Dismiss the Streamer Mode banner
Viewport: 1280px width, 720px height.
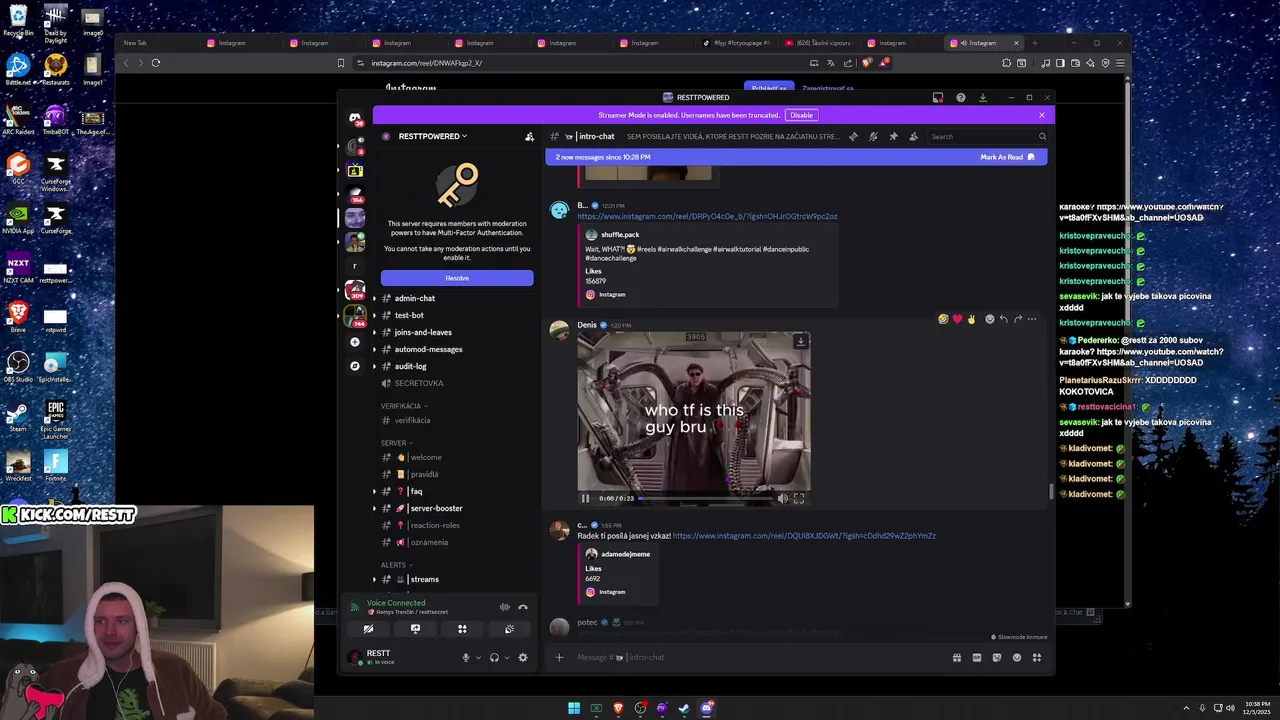tap(1041, 115)
